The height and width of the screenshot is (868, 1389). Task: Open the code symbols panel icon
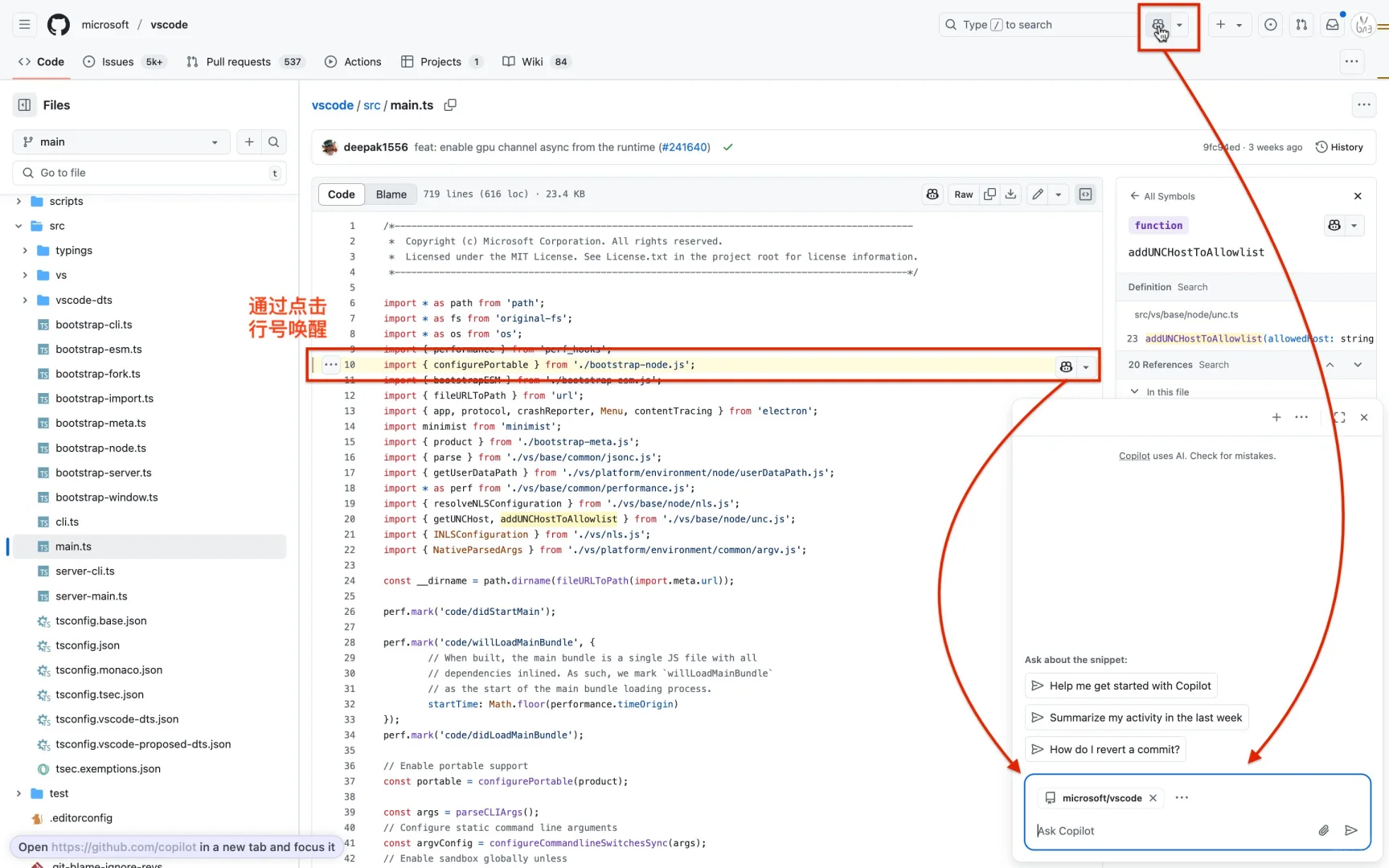pos(1085,194)
